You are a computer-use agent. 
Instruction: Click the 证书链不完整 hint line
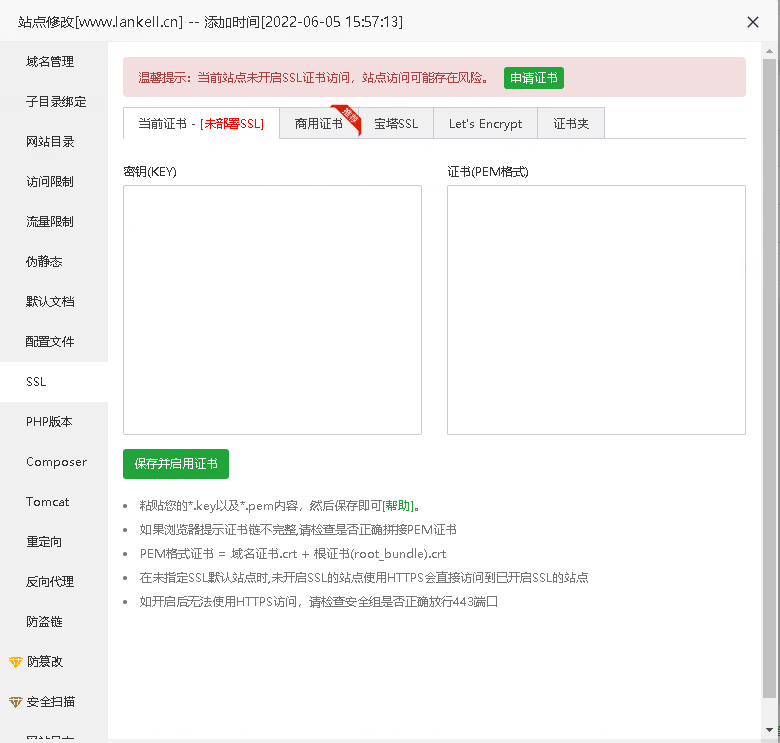click(x=298, y=530)
